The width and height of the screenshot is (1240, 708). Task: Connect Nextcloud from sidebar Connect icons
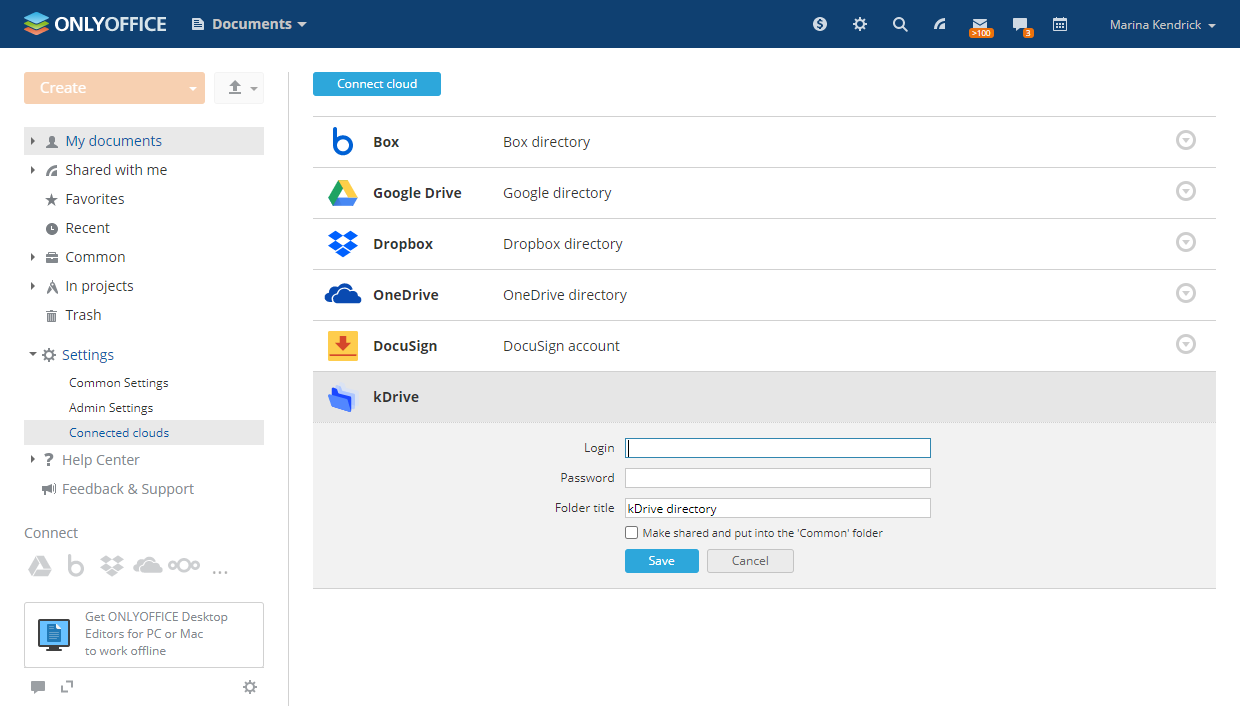[184, 566]
